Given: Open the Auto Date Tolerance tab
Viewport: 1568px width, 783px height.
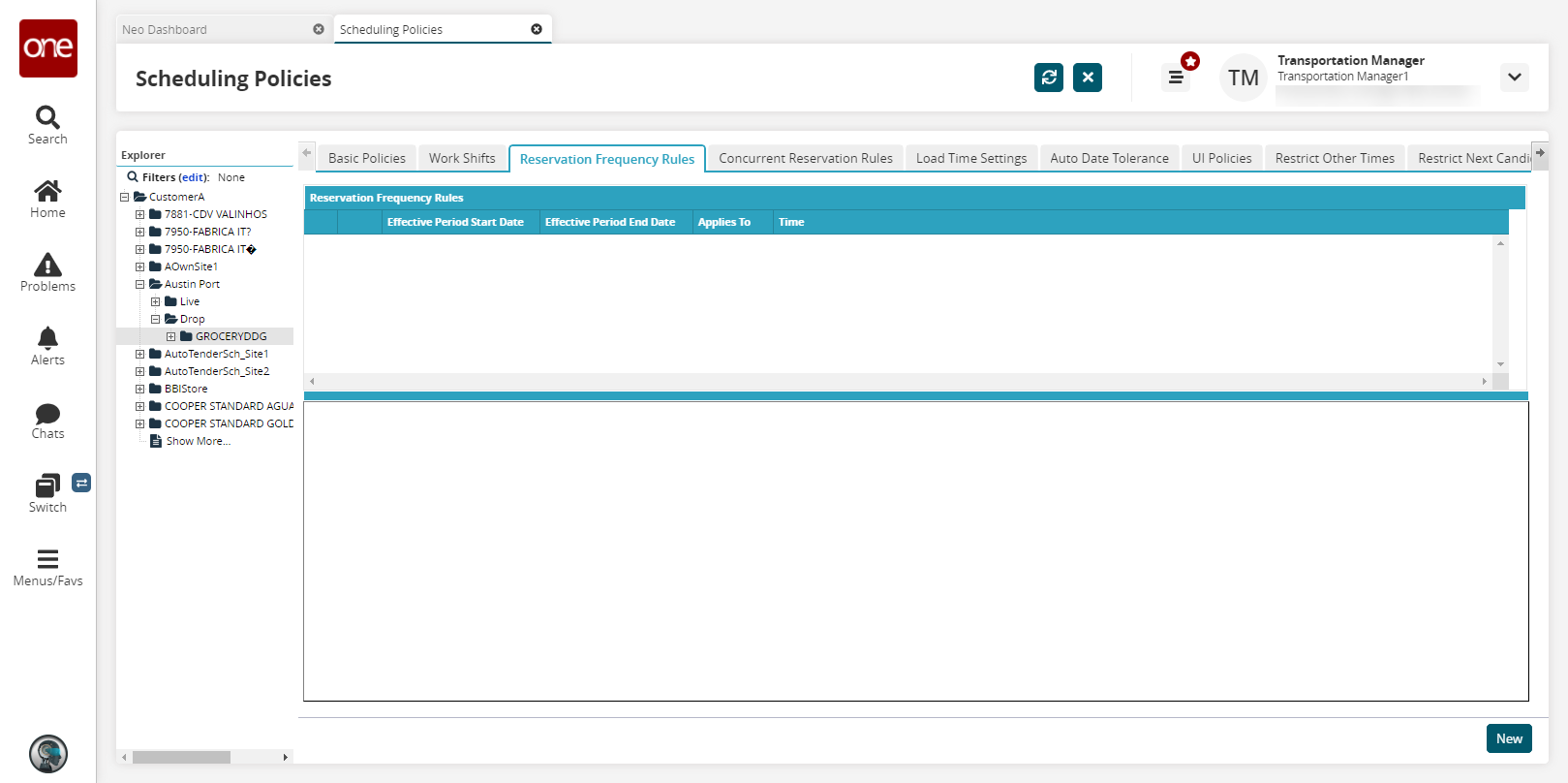Looking at the screenshot, I should 1110,158.
